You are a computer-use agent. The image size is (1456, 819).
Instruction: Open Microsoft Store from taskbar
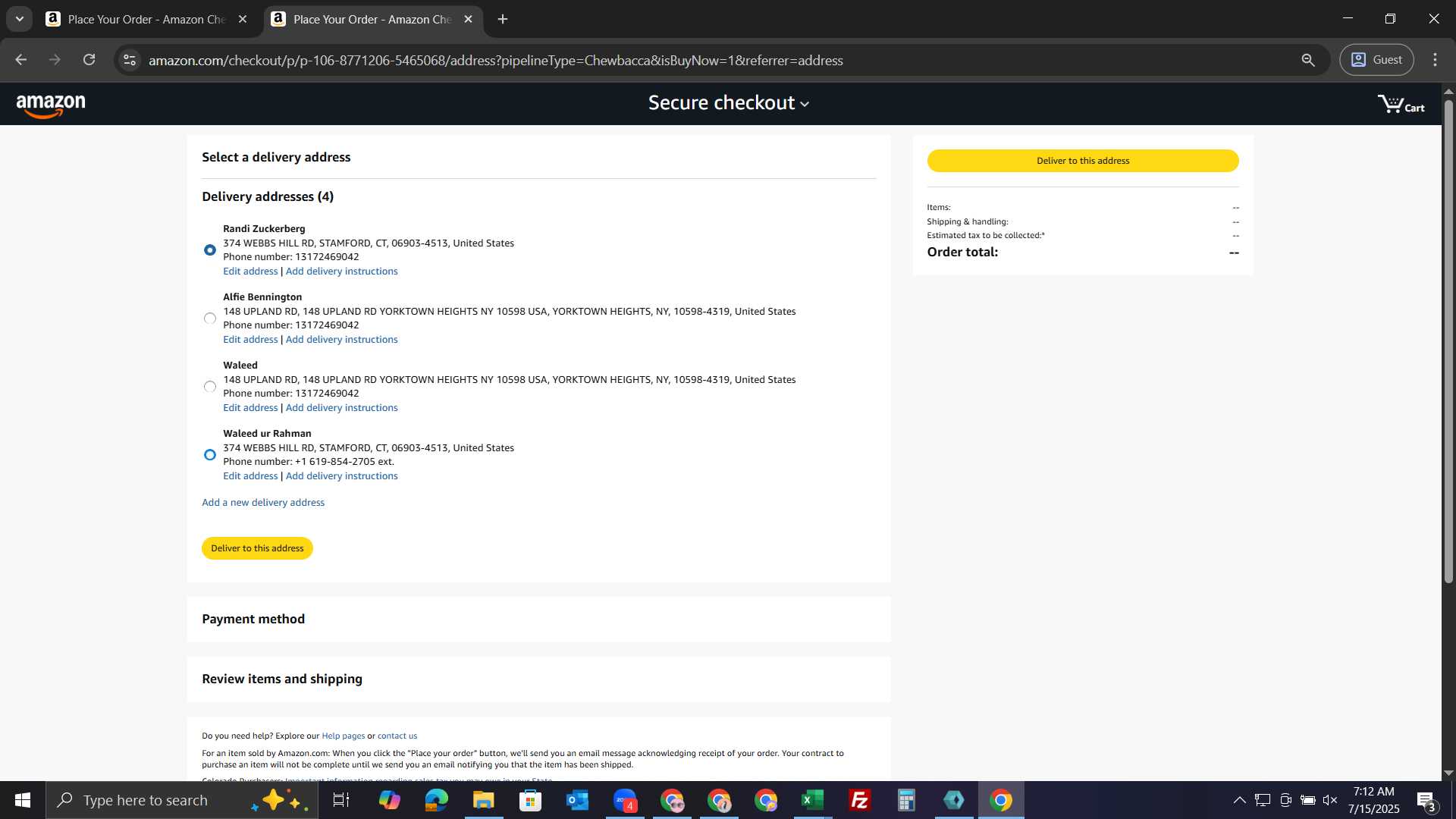point(530,800)
